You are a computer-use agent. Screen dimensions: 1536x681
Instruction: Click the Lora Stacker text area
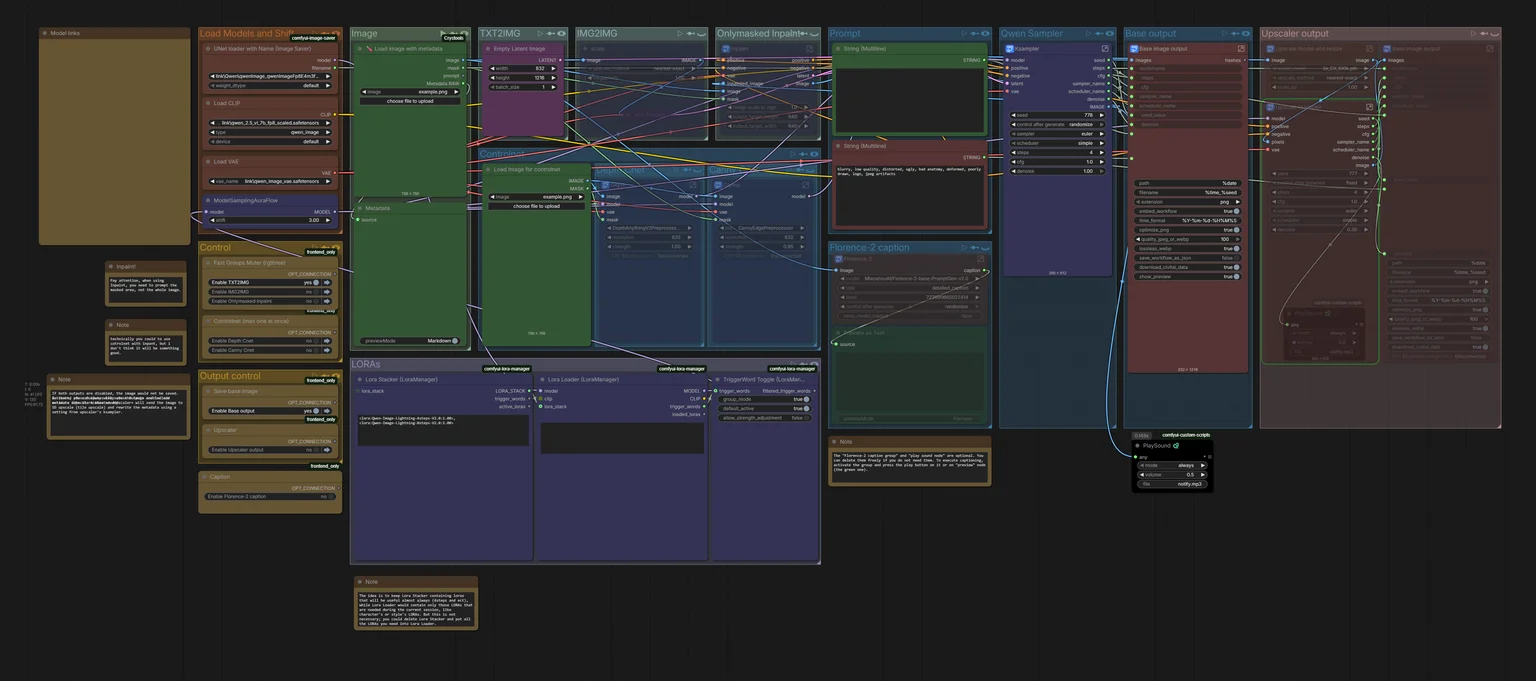[443, 430]
